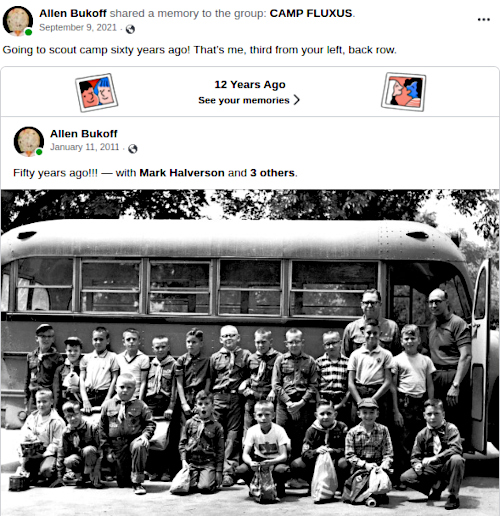The width and height of the screenshot is (500, 516).
Task: Click the left memories photo illustration
Action: coord(96,92)
